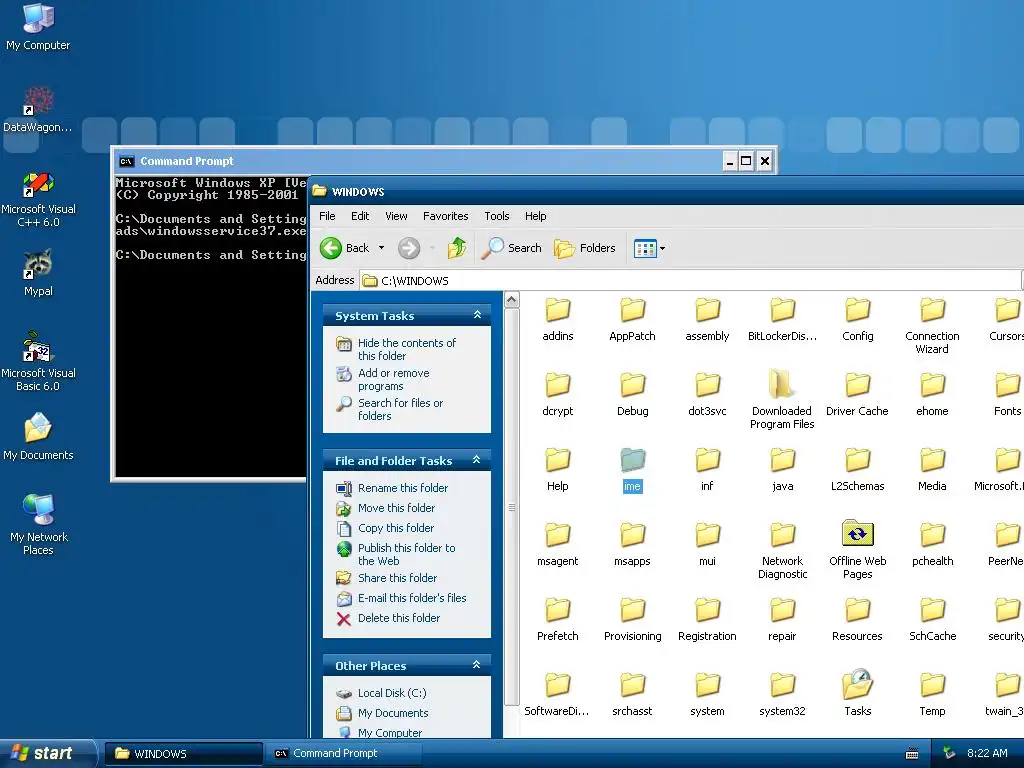Select the addins folder
1024x768 pixels.
coord(558,319)
